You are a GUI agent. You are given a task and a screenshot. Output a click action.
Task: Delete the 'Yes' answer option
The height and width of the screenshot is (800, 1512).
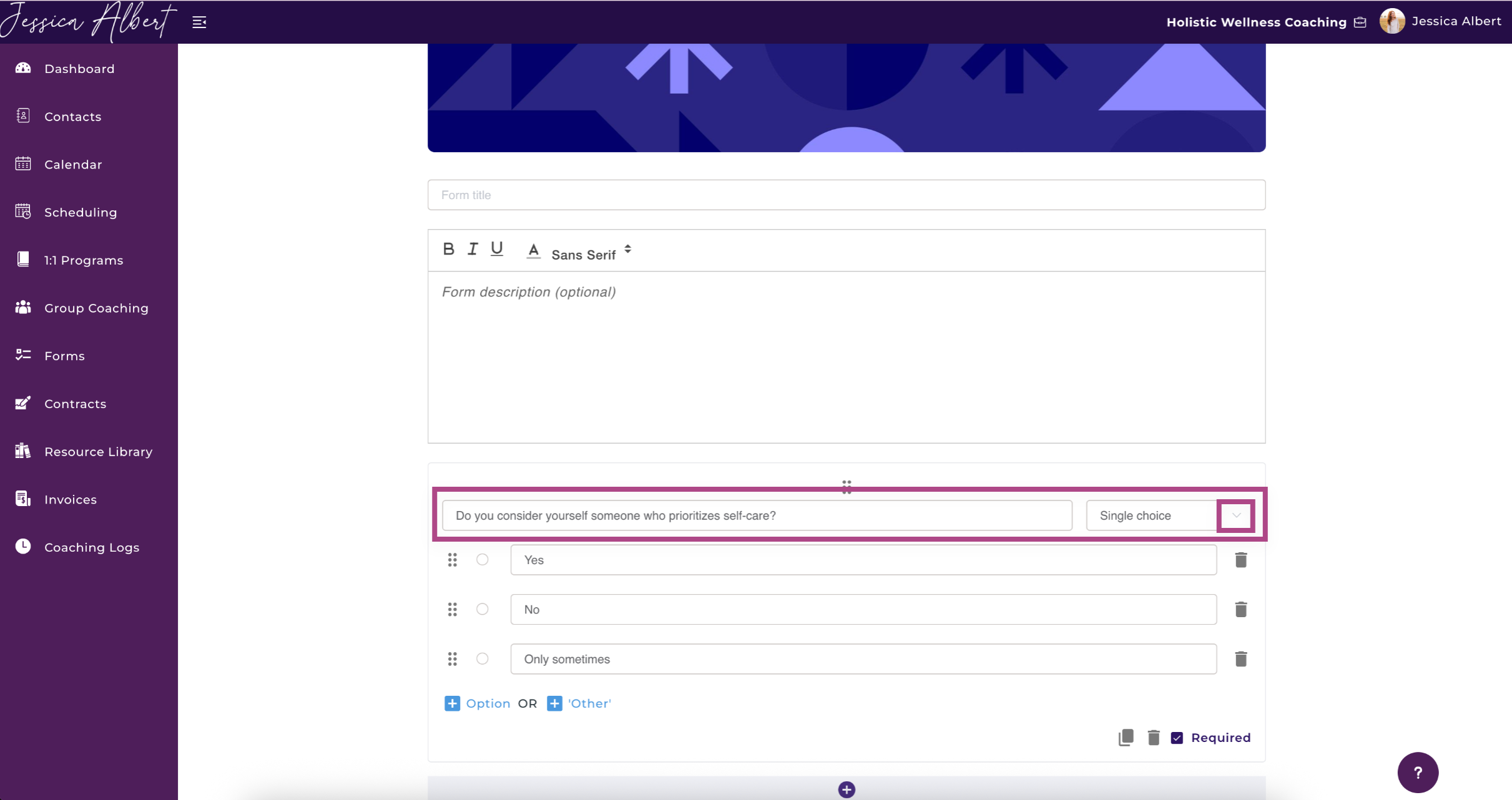pos(1240,560)
